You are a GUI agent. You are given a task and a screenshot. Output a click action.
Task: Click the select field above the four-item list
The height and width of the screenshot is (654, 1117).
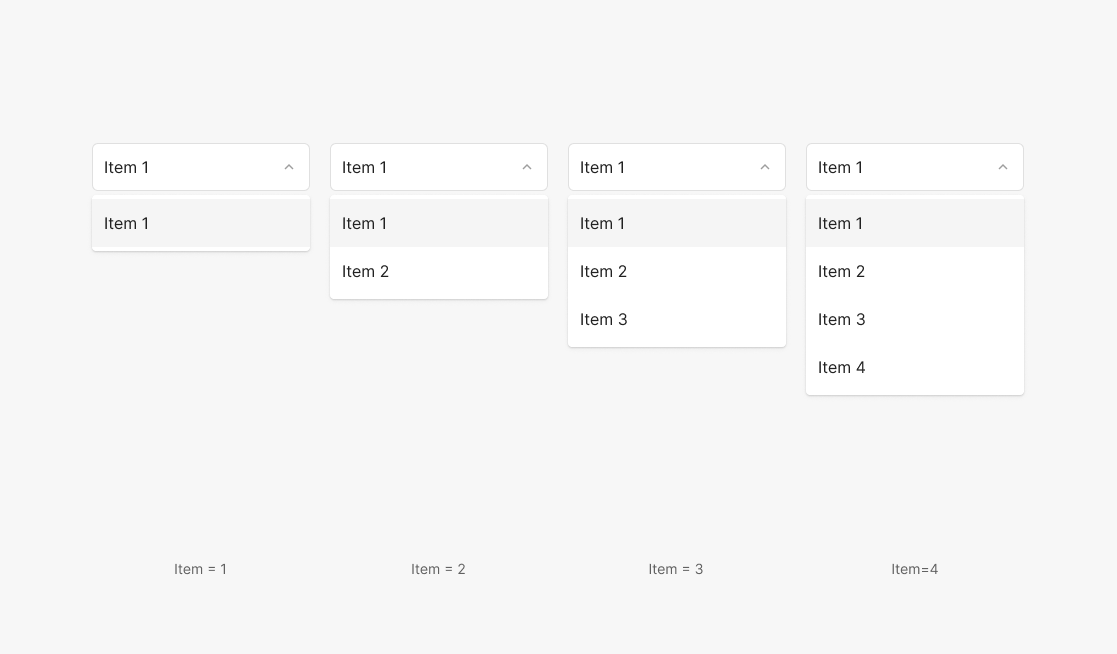[899, 167]
